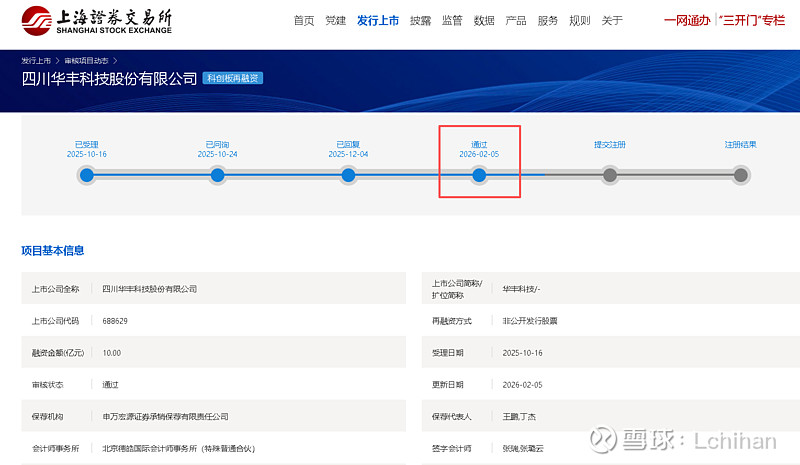The width and height of the screenshot is (800, 465).
Task: Click the short name value 华丰科技/-
Action: pyautogui.click(x=521, y=289)
